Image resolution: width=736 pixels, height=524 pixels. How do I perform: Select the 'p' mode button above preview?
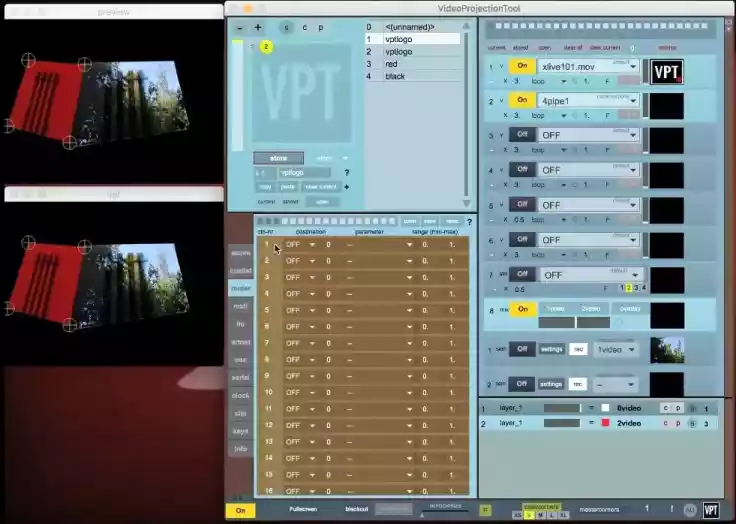click(321, 28)
